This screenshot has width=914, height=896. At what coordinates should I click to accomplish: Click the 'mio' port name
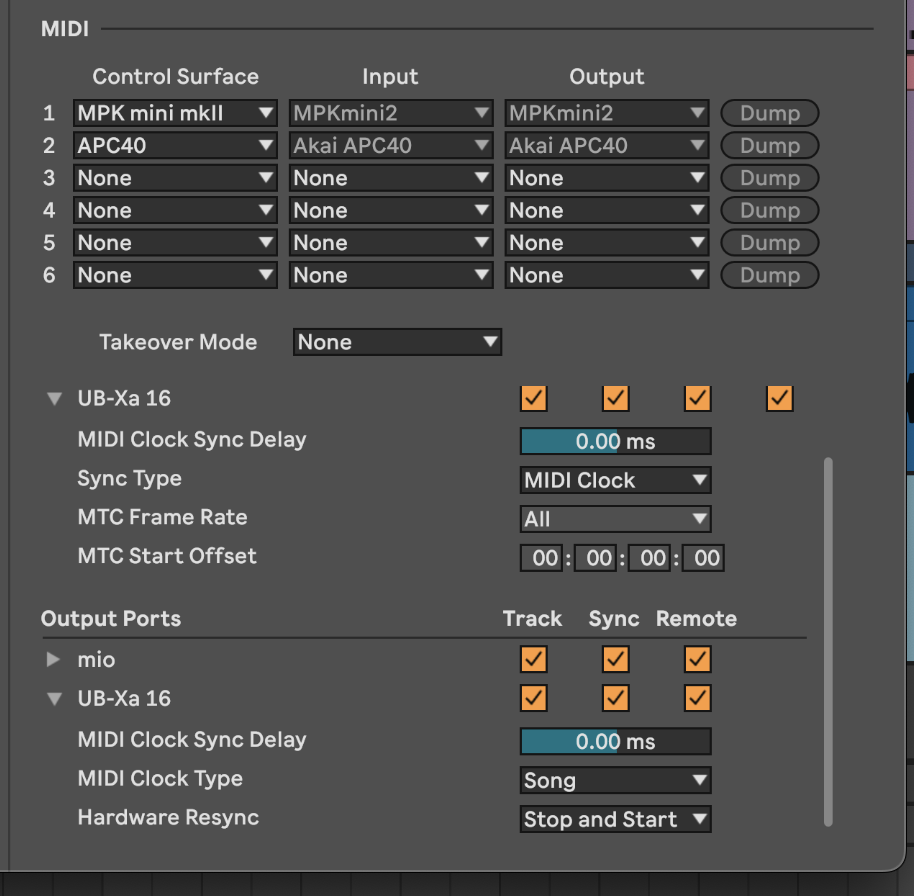(96, 660)
